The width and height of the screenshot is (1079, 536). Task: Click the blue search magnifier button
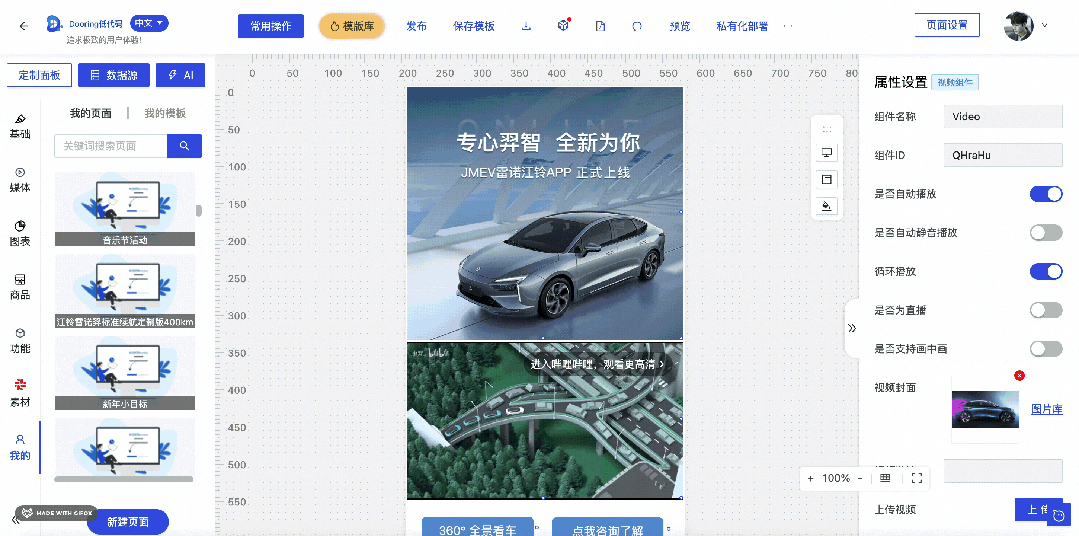[184, 146]
